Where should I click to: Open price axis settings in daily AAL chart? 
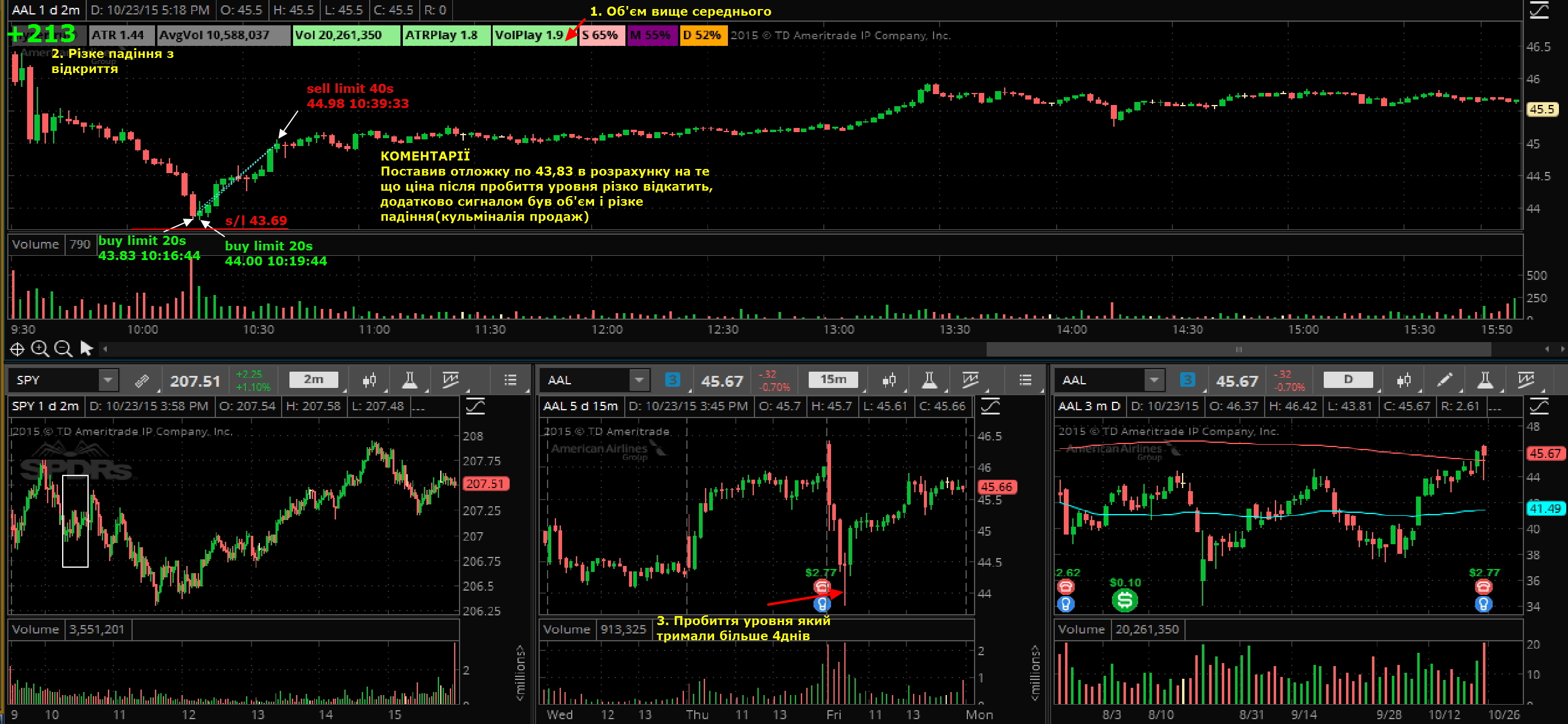[x=1539, y=405]
